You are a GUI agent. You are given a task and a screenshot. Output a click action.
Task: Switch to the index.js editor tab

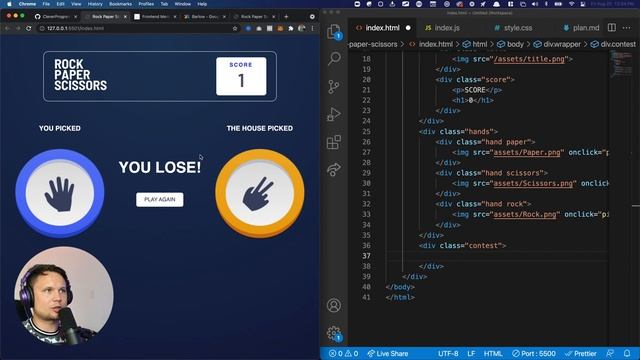[442, 28]
